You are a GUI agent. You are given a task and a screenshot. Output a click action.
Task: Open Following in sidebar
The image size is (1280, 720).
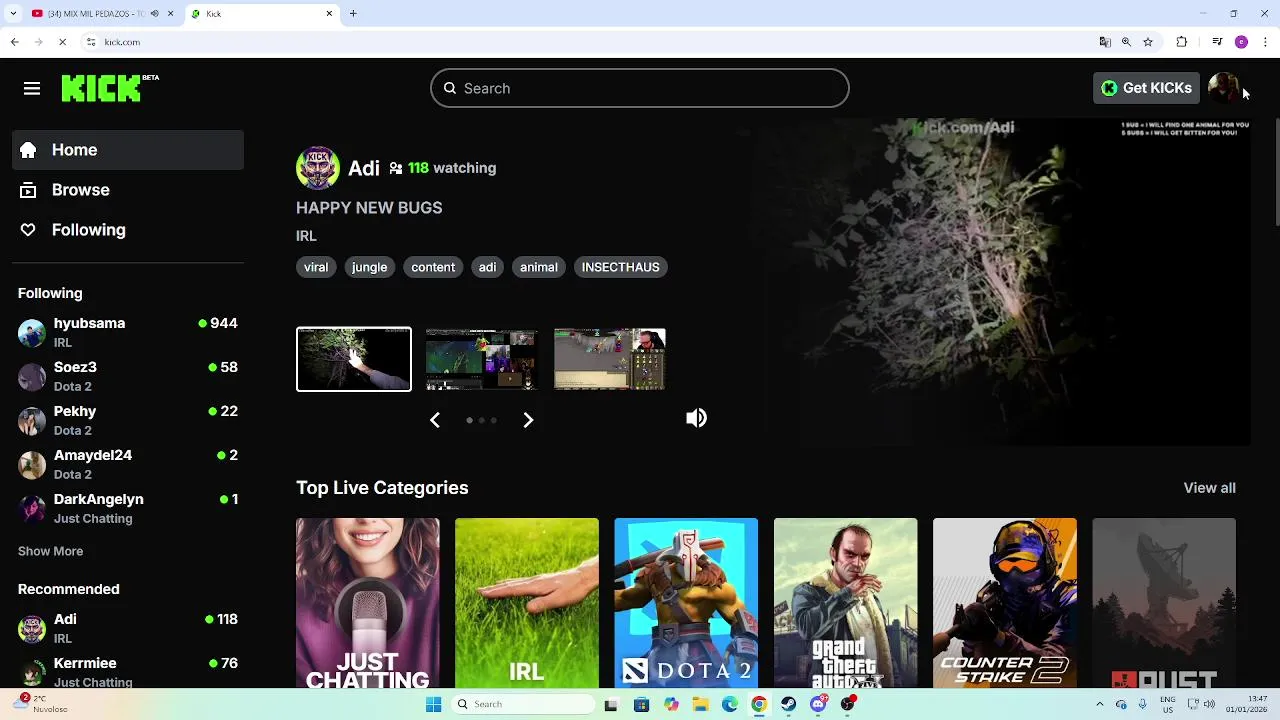[128, 230]
